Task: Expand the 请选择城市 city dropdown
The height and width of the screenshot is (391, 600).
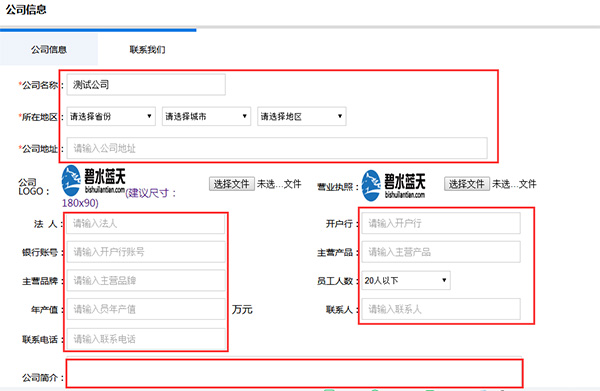Action: (206, 116)
